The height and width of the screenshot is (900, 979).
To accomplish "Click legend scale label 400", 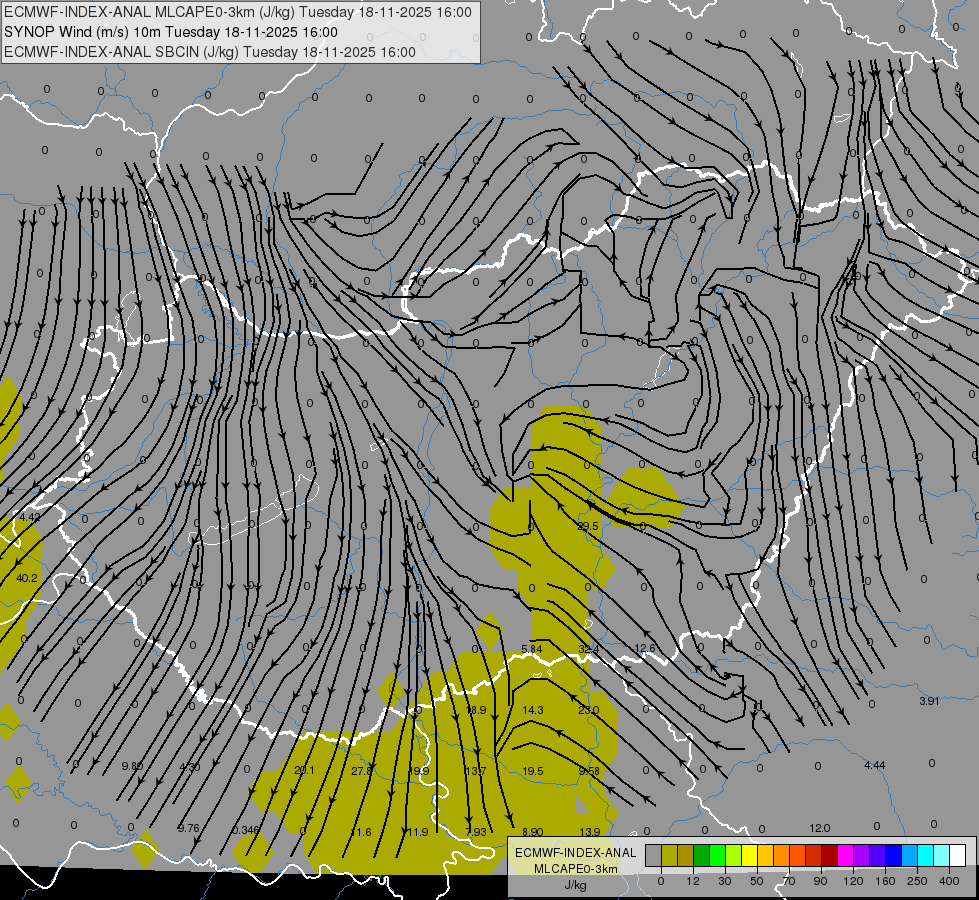I will [949, 882].
